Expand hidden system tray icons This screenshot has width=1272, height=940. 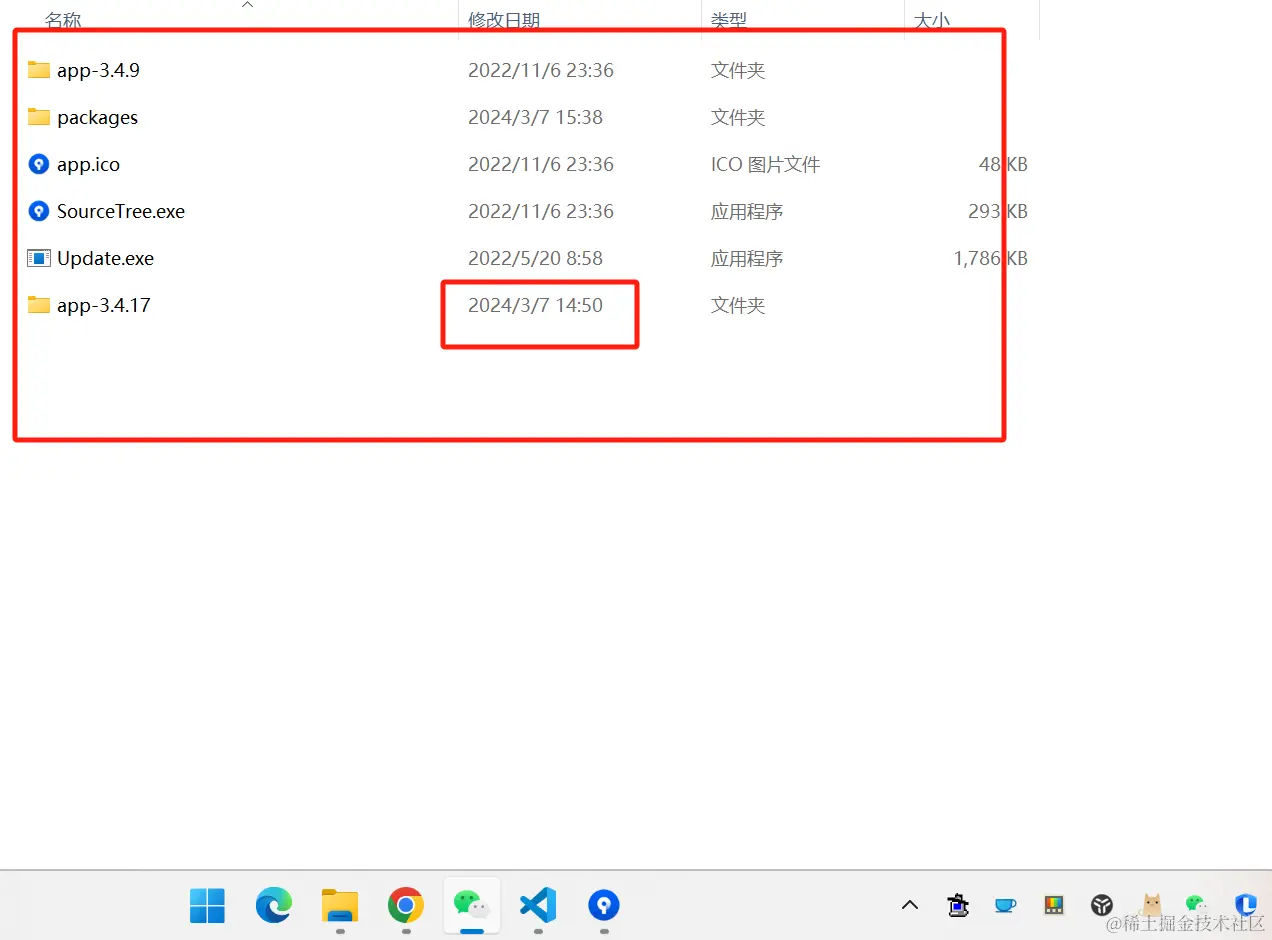tap(909, 905)
